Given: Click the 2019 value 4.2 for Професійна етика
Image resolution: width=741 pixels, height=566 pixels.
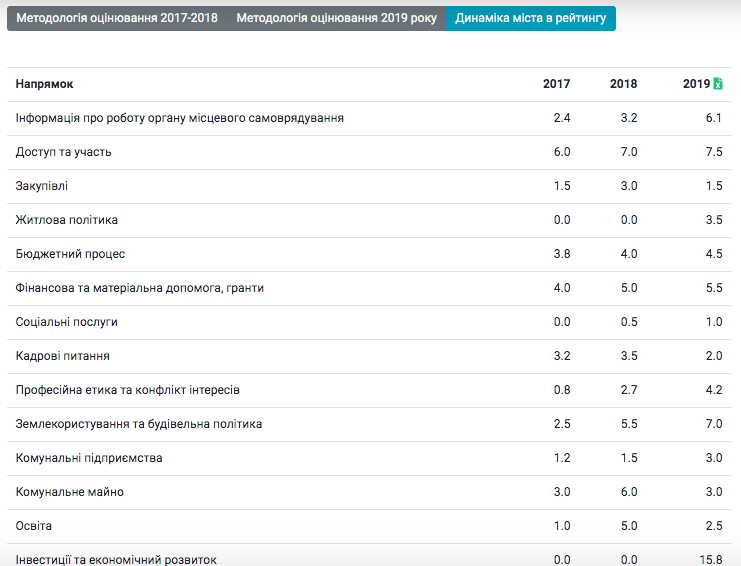Looking at the screenshot, I should coord(714,390).
